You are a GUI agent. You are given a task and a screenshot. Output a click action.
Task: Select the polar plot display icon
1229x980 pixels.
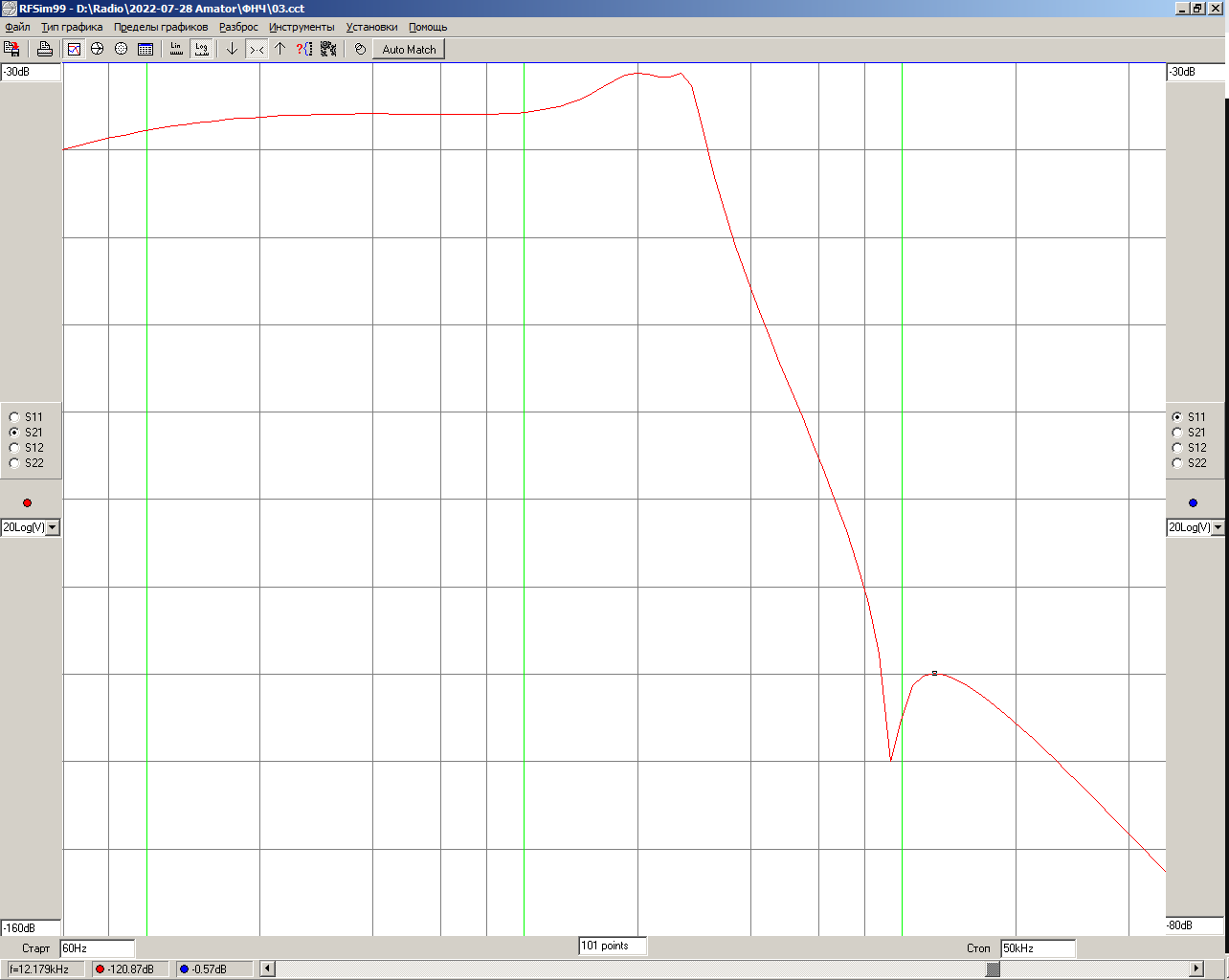tap(122, 49)
